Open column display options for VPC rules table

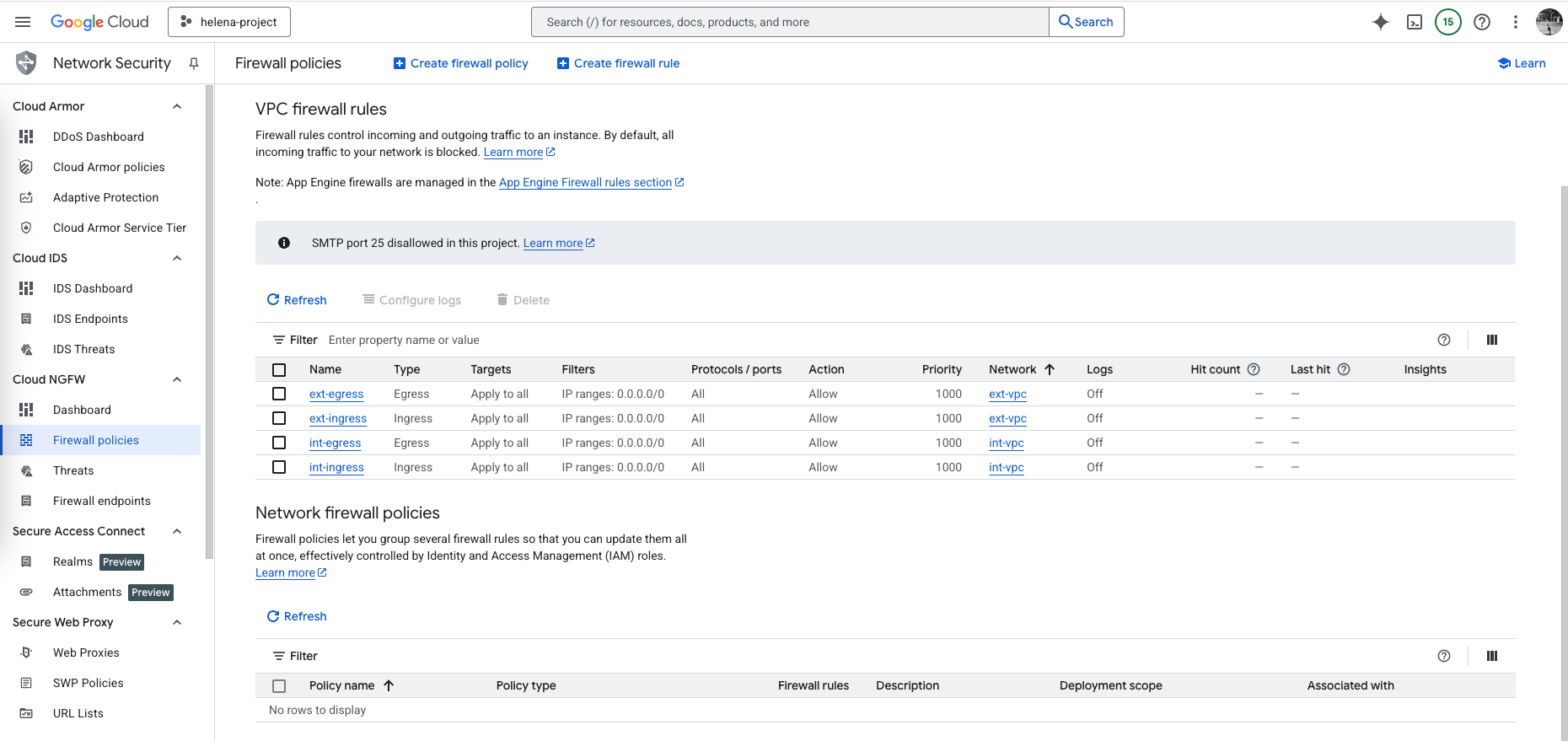pyautogui.click(x=1491, y=340)
